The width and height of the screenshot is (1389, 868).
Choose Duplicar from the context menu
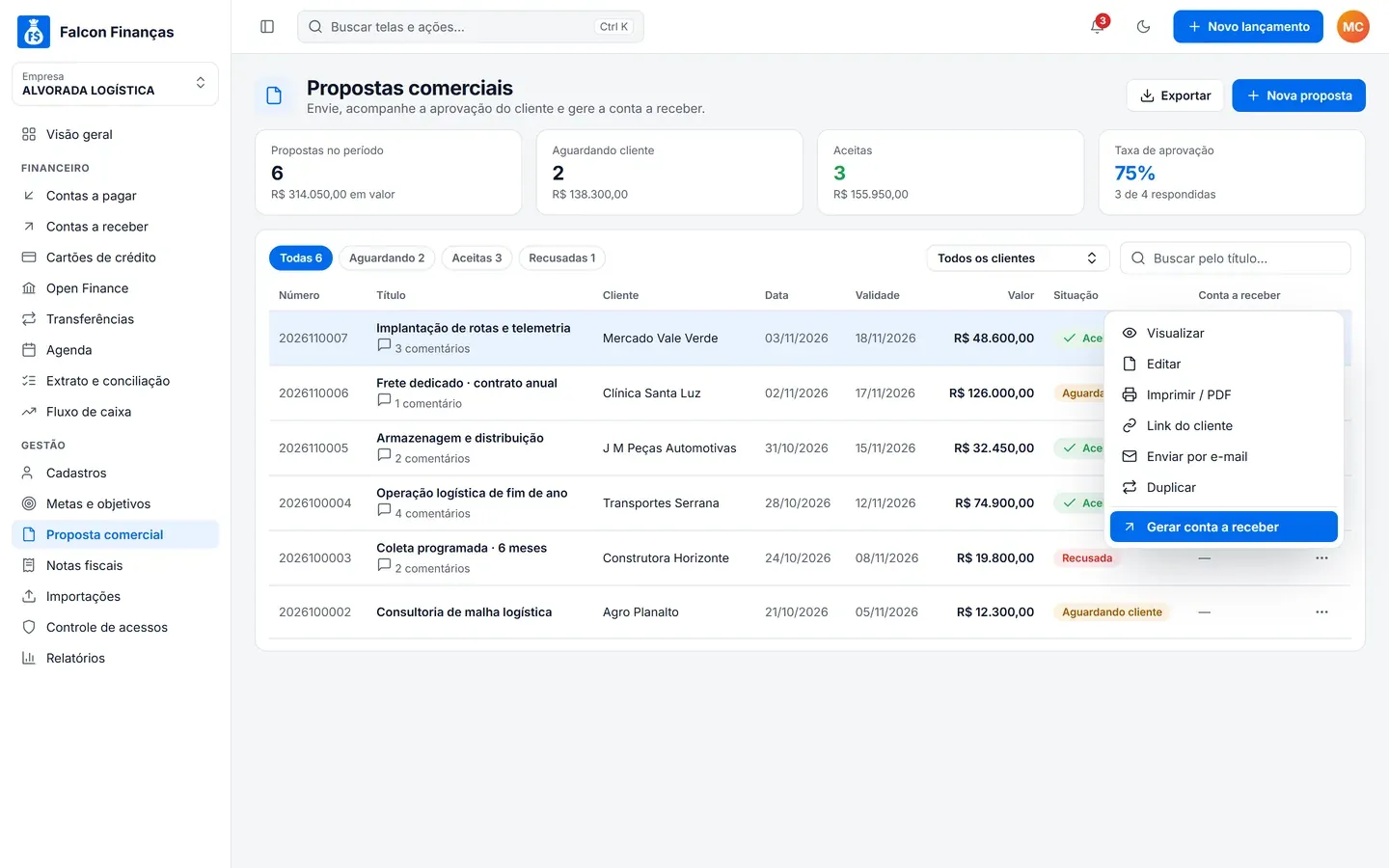1223,487
